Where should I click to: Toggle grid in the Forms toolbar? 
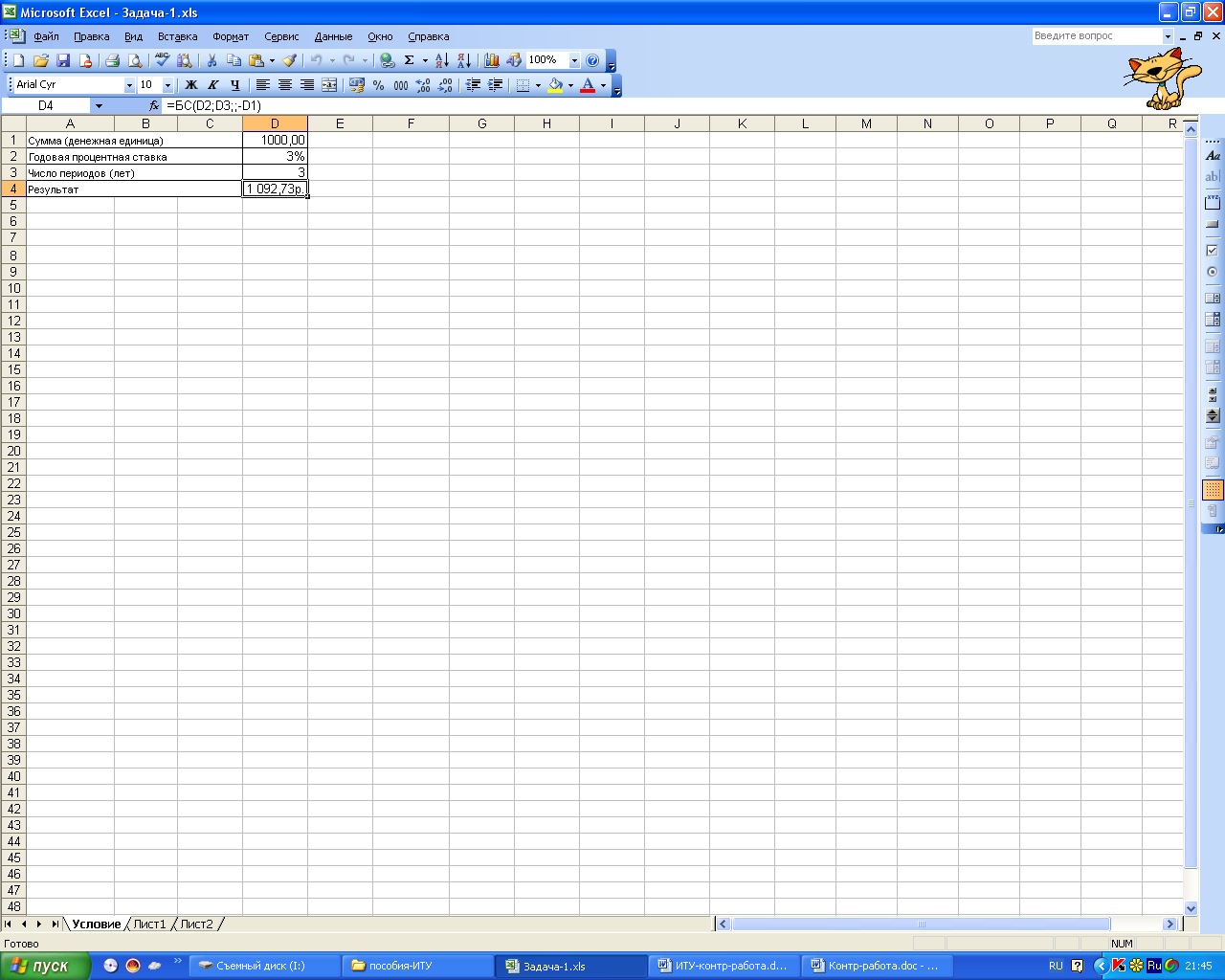[x=1213, y=490]
